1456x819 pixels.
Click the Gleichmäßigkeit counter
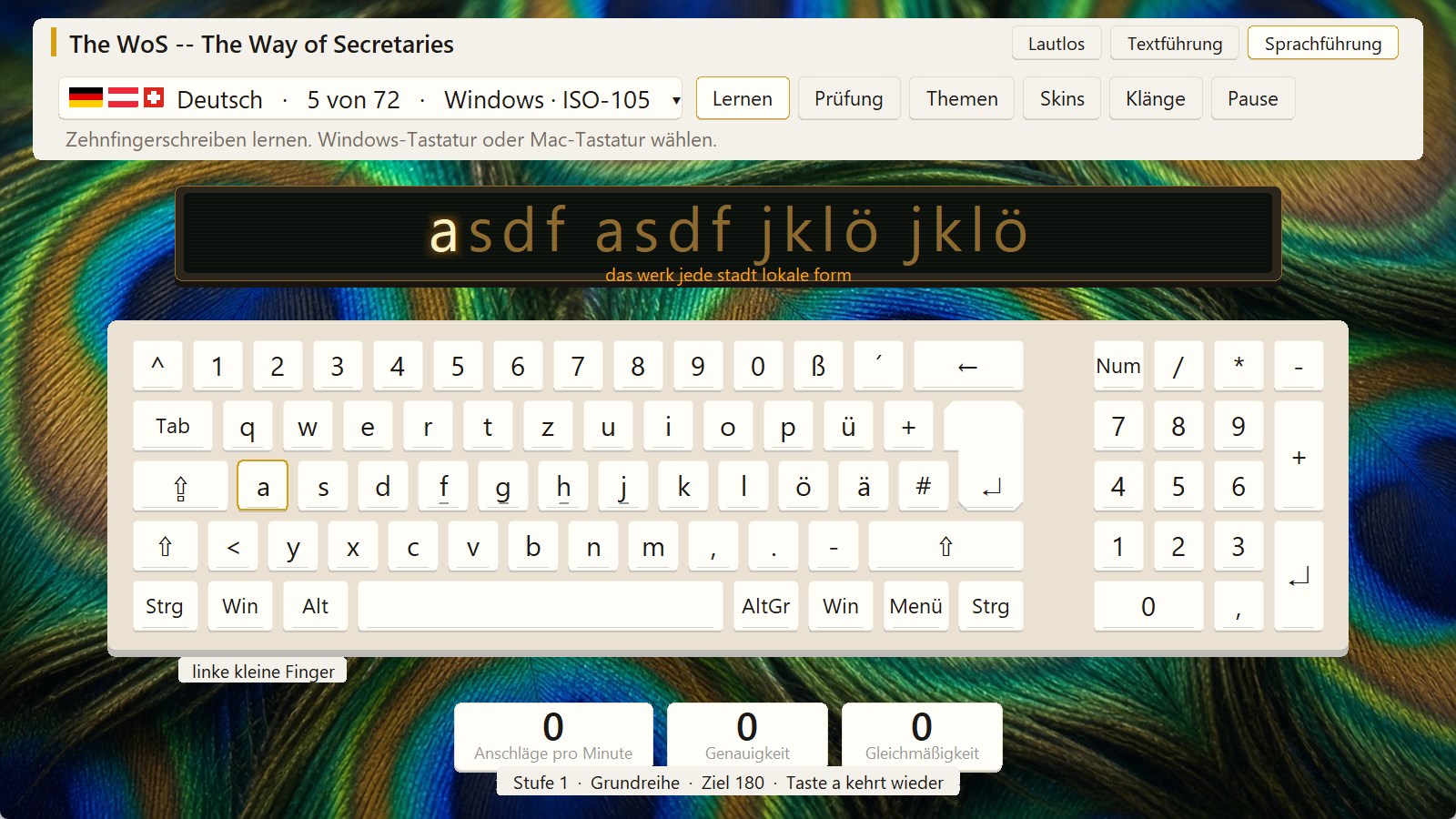tap(922, 736)
